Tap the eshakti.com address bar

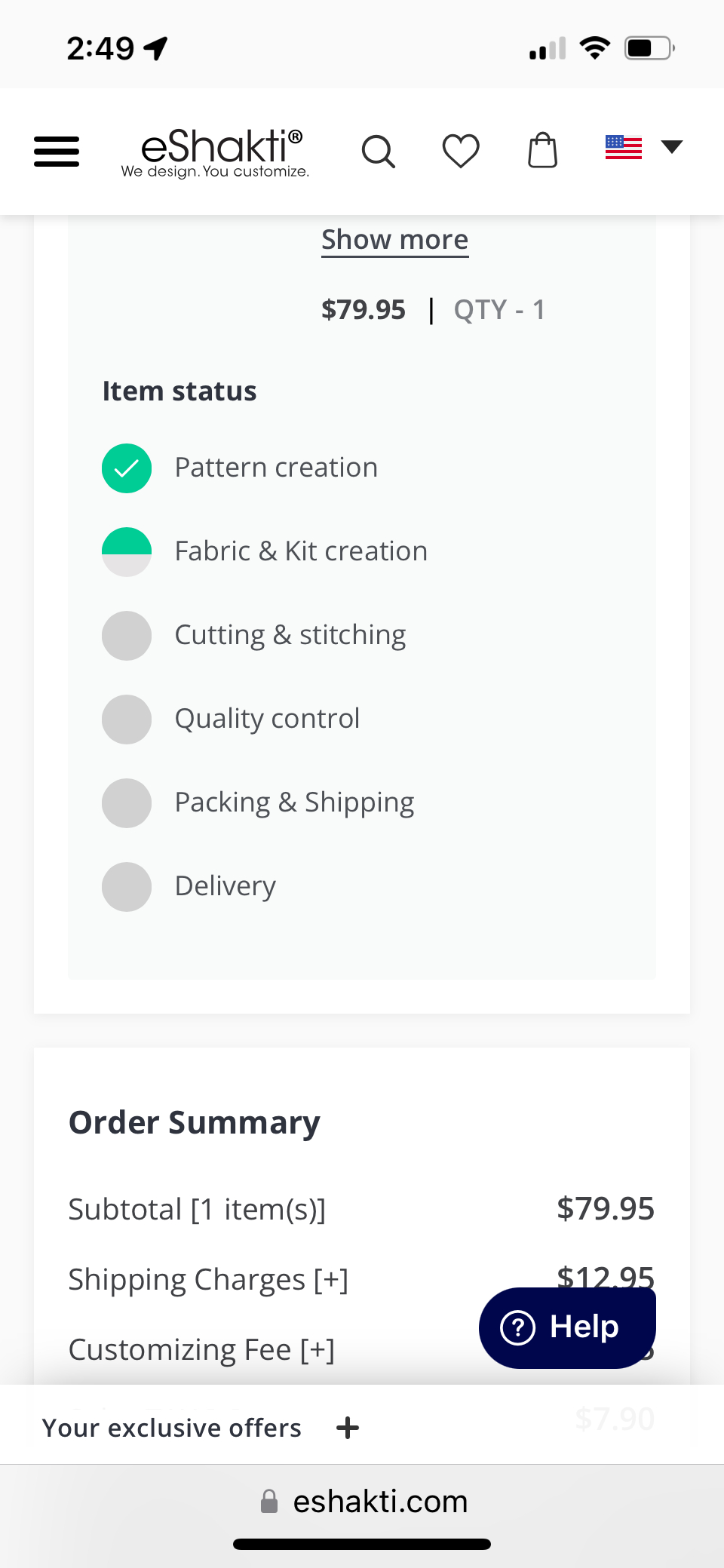tap(380, 1502)
